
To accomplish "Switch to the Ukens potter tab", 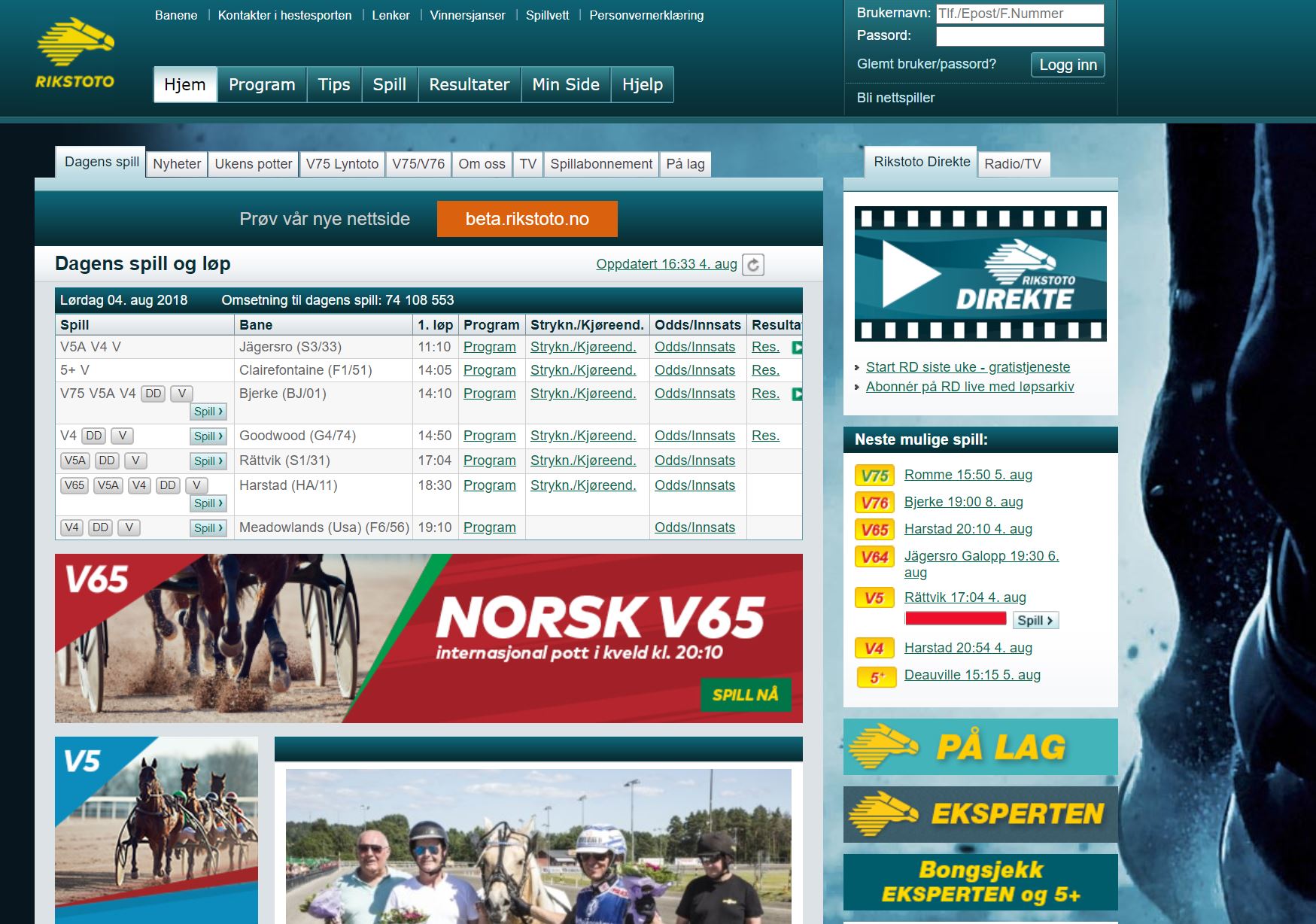I will tap(253, 164).
